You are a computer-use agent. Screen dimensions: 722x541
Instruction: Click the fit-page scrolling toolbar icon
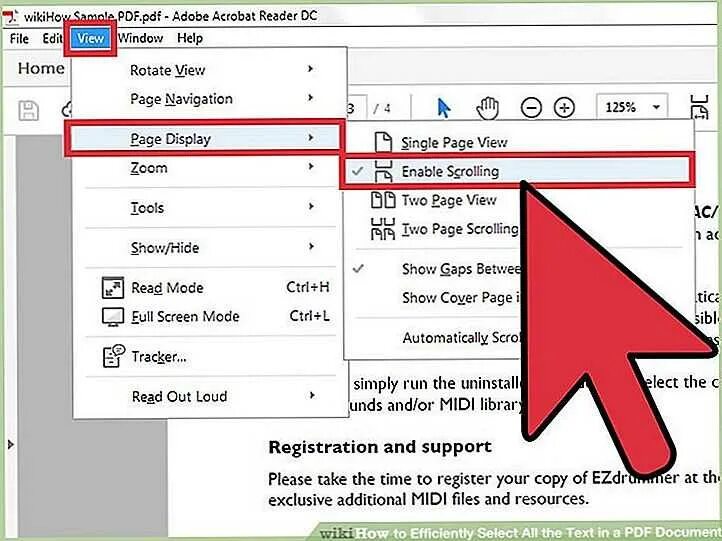coord(699,107)
